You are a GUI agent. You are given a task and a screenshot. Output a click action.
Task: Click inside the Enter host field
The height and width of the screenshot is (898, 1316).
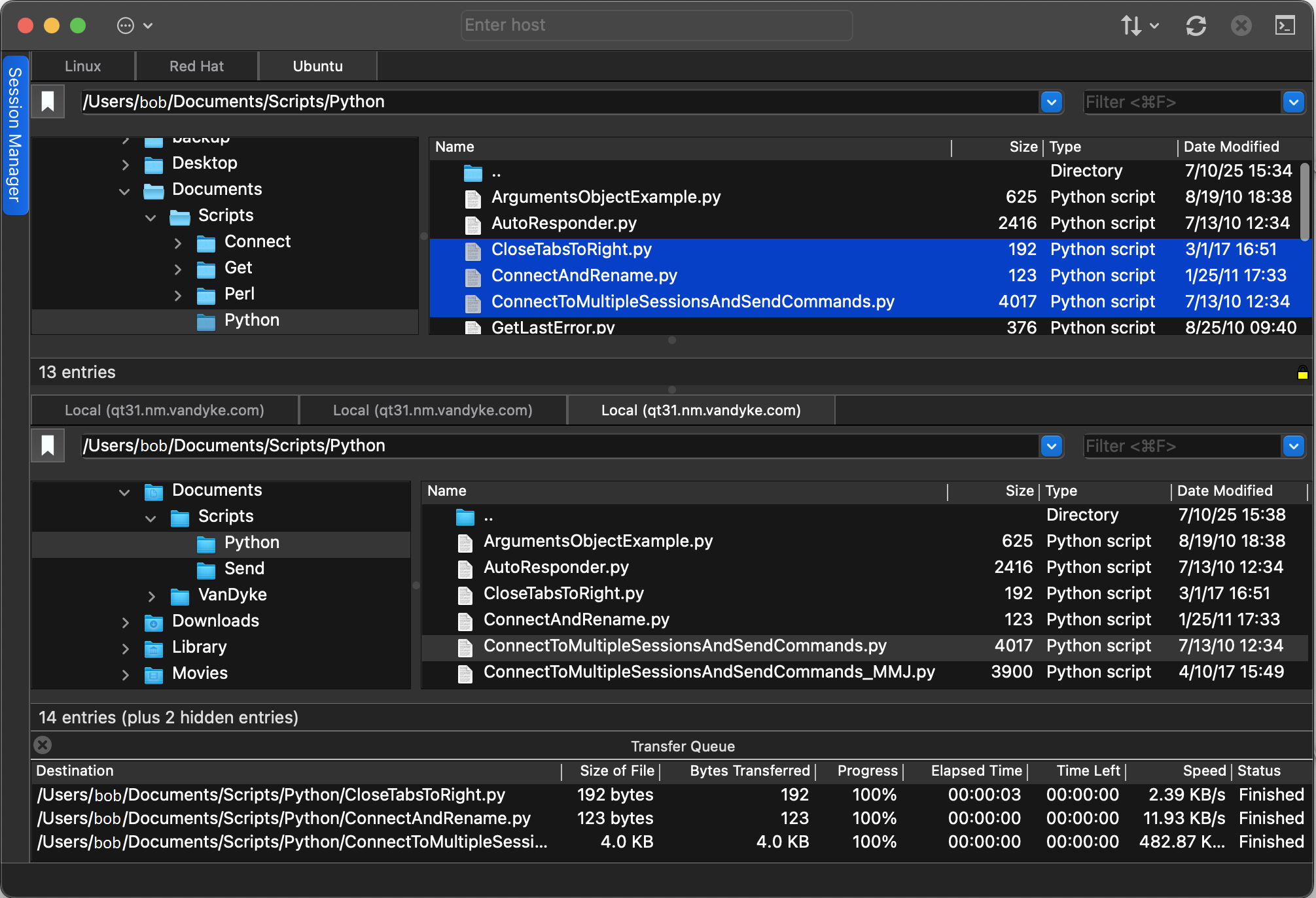[656, 25]
